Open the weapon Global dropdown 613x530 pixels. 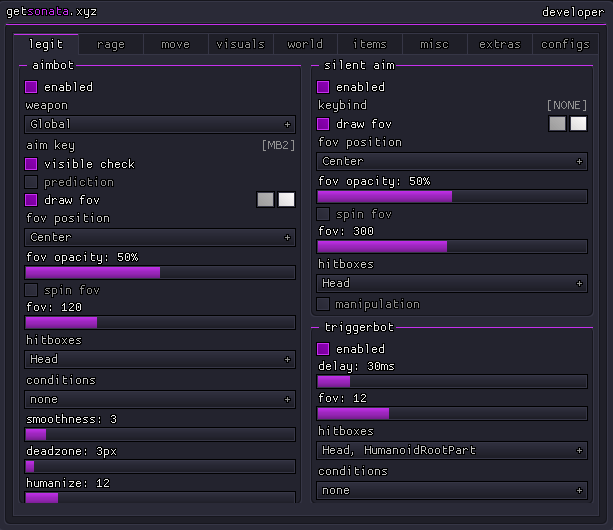coord(160,124)
